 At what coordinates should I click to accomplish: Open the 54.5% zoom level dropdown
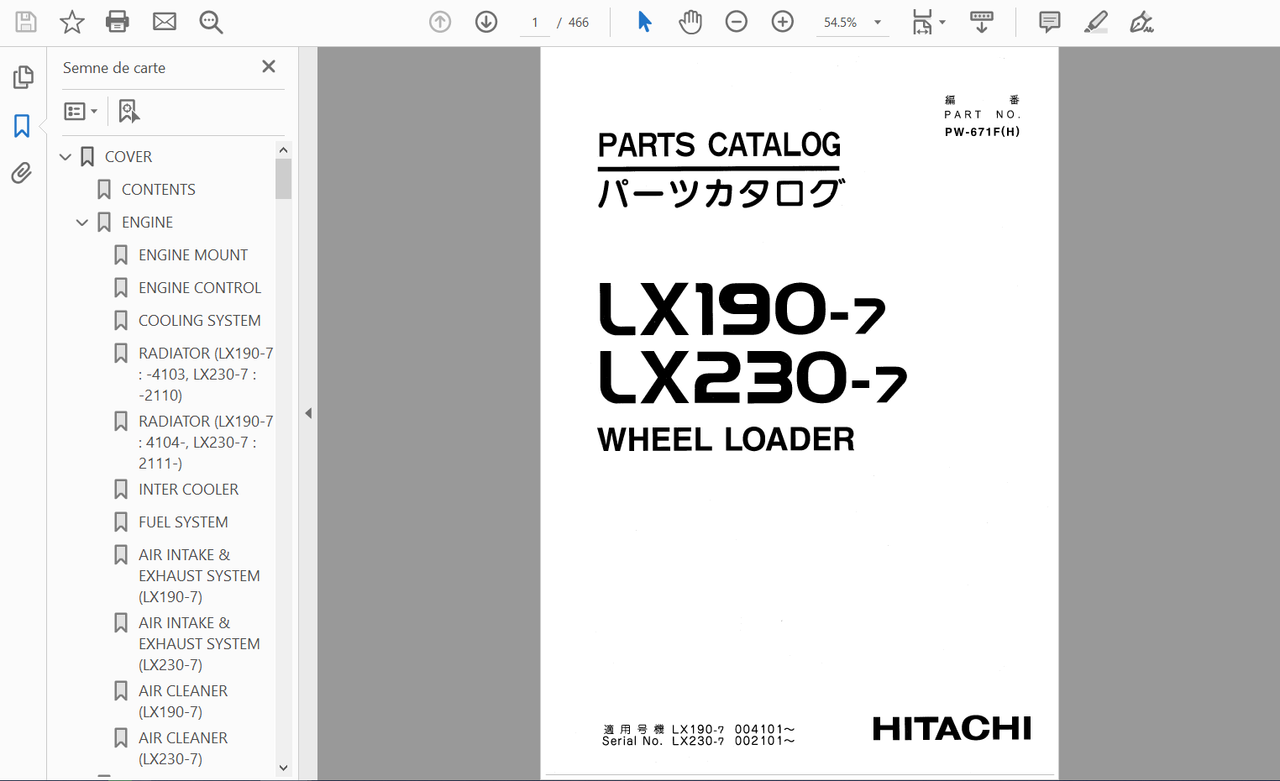coord(852,22)
